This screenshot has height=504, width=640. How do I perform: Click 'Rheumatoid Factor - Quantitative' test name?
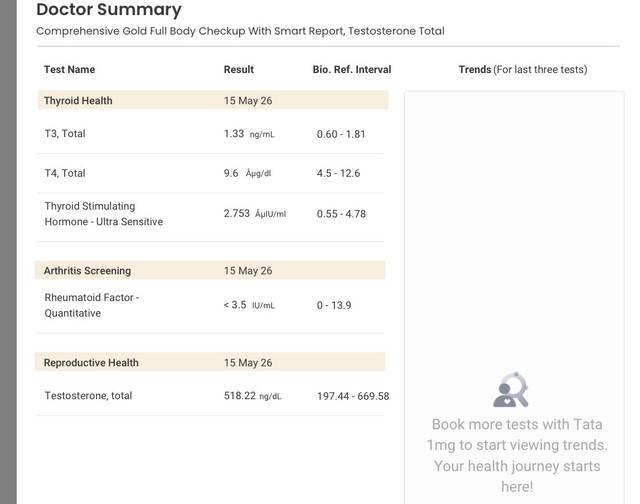[x=92, y=305]
